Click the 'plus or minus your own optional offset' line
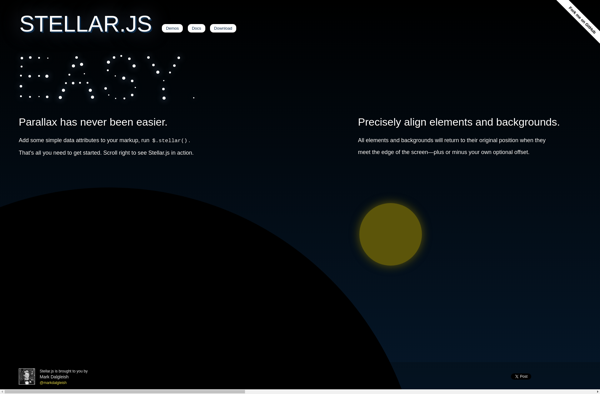The height and width of the screenshot is (394, 600). (x=481, y=152)
